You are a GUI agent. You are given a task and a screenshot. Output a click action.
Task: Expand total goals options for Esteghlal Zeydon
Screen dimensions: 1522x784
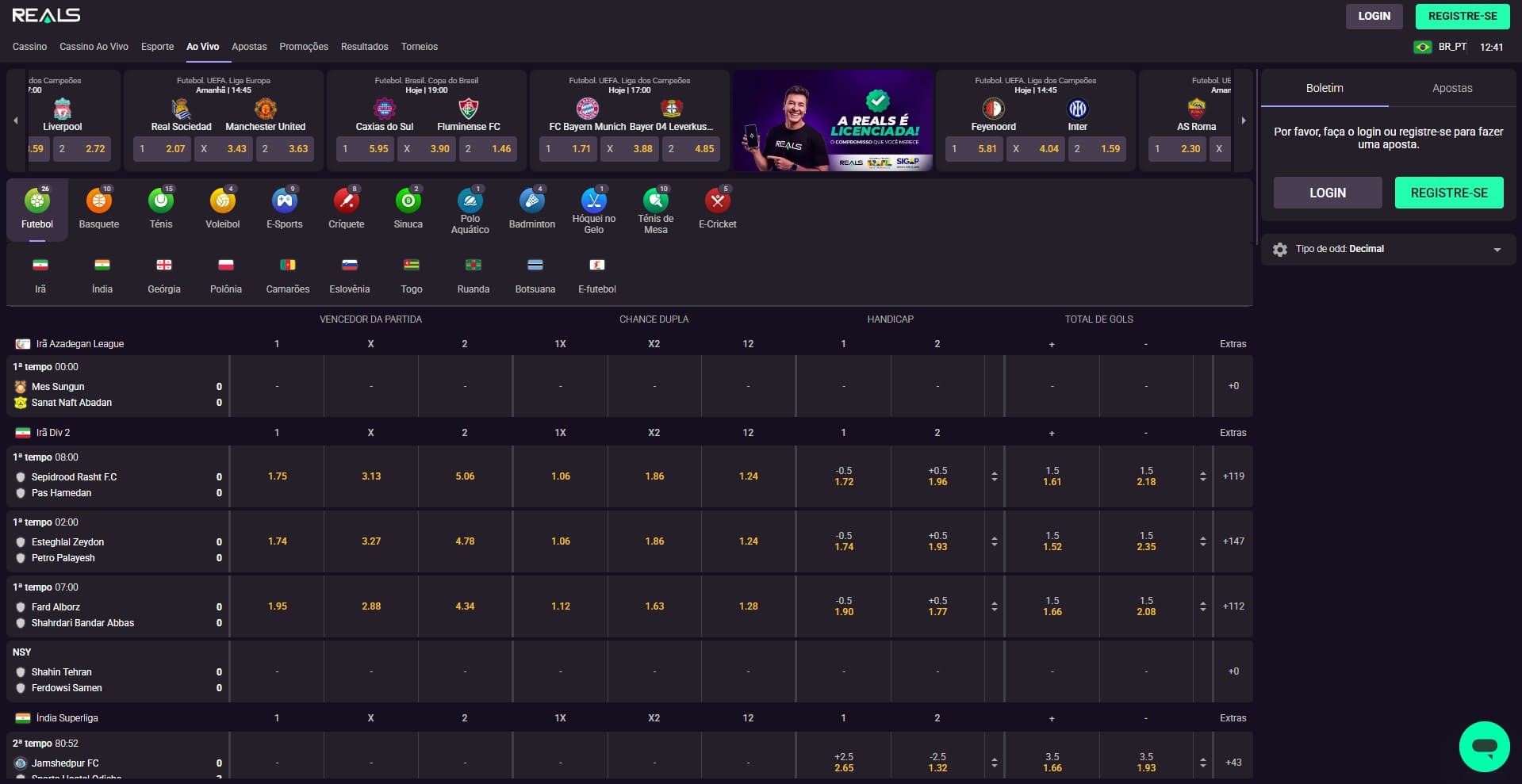tap(1203, 541)
